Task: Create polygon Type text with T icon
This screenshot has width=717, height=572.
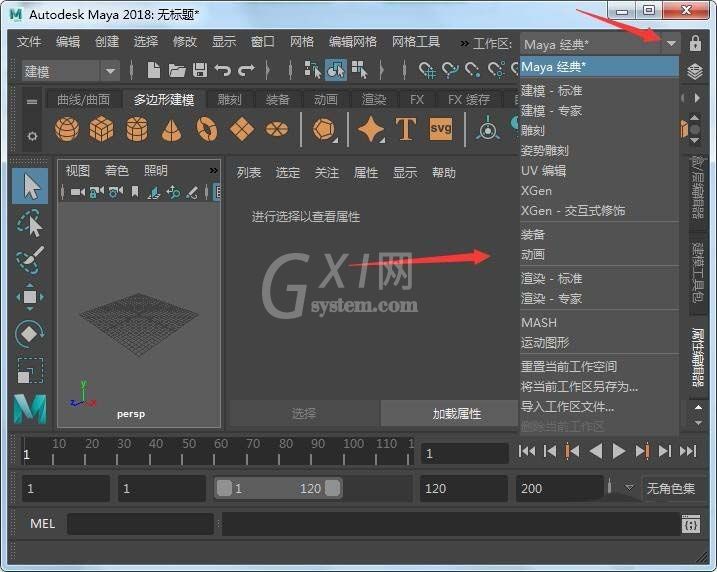Action: (406, 129)
